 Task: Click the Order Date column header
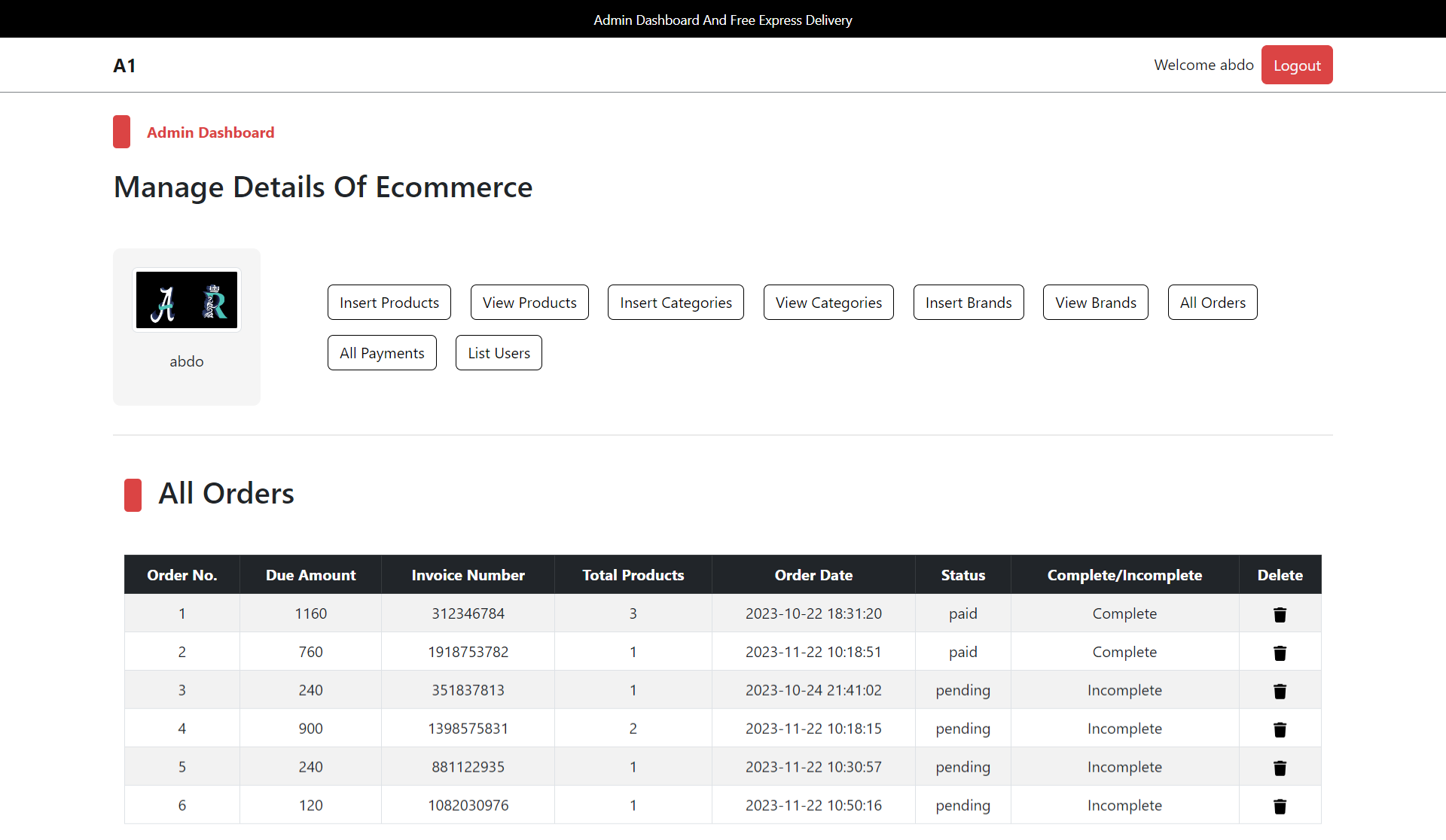[813, 575]
